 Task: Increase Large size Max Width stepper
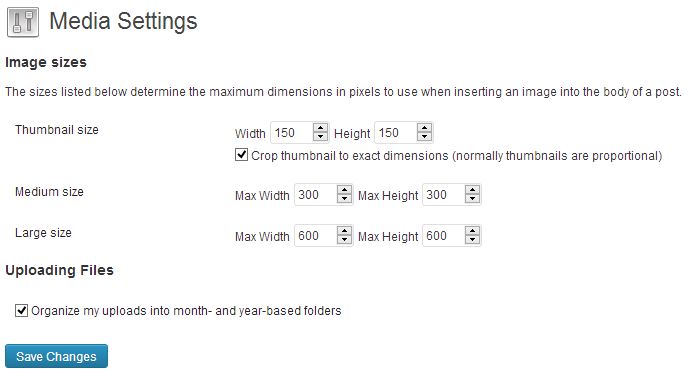click(344, 231)
